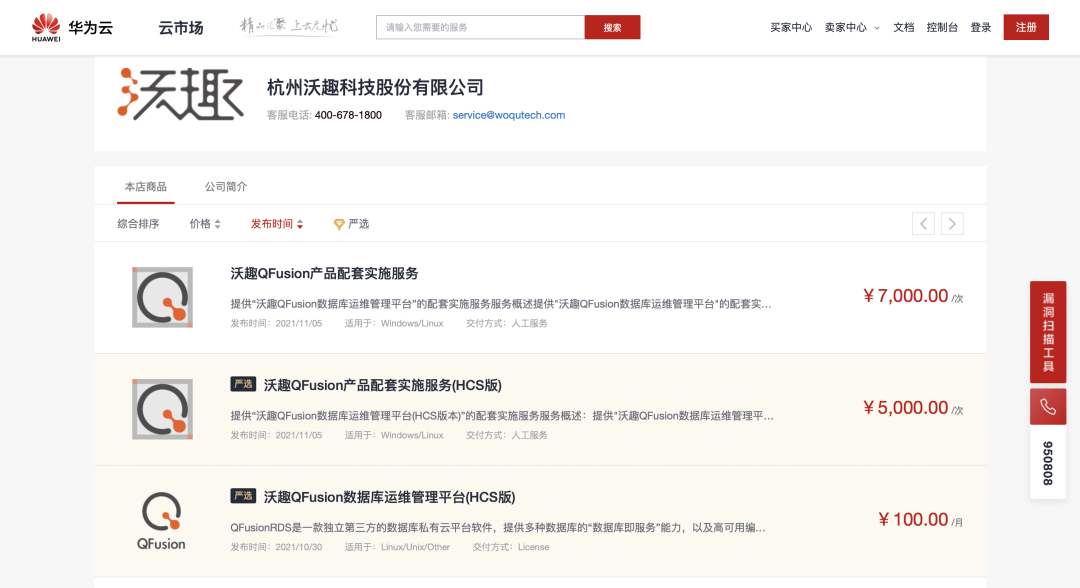The height and width of the screenshot is (588, 1080).
Task: Click the red phone contact icon
Action: click(1048, 407)
